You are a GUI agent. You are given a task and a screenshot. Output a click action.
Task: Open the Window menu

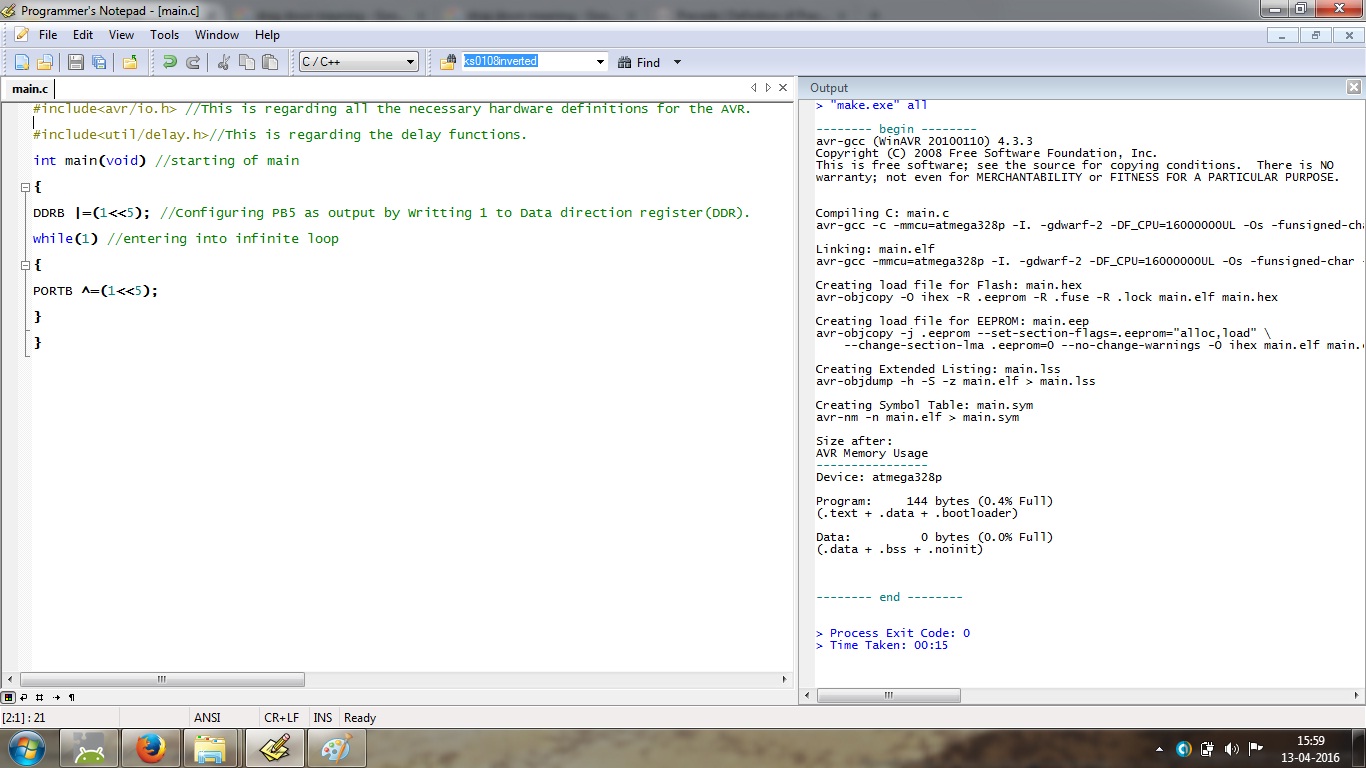pyautogui.click(x=217, y=35)
